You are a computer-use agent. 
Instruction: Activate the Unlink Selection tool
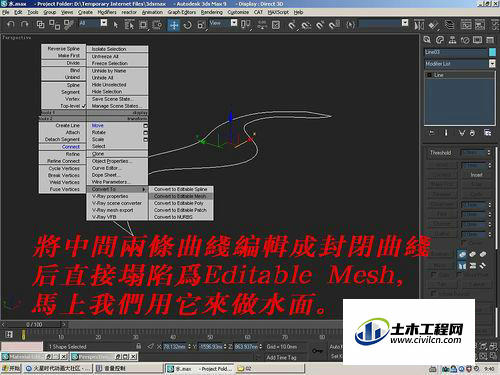pyautogui.click(x=54, y=24)
